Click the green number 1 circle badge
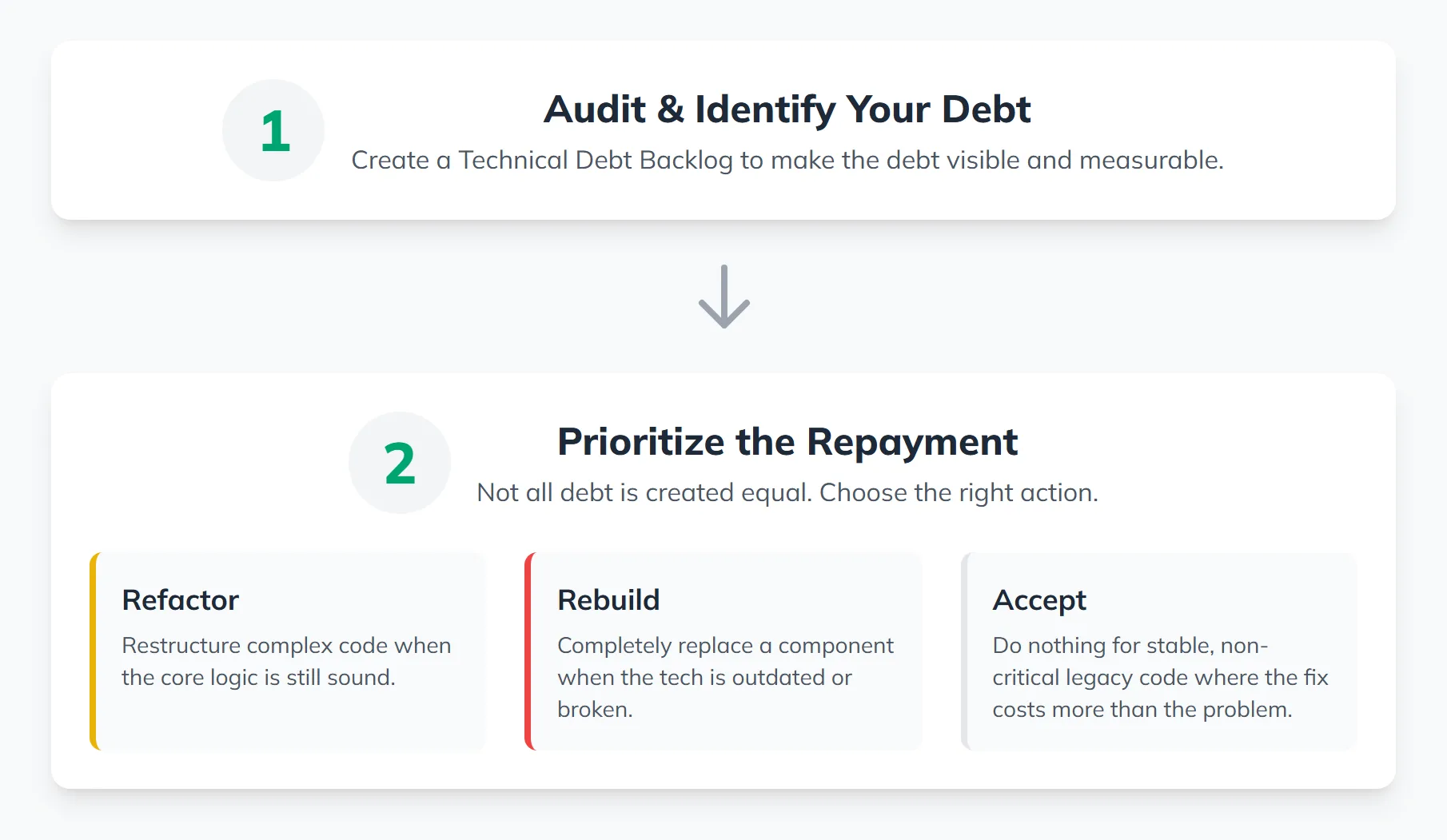The image size is (1447, 840). click(273, 130)
